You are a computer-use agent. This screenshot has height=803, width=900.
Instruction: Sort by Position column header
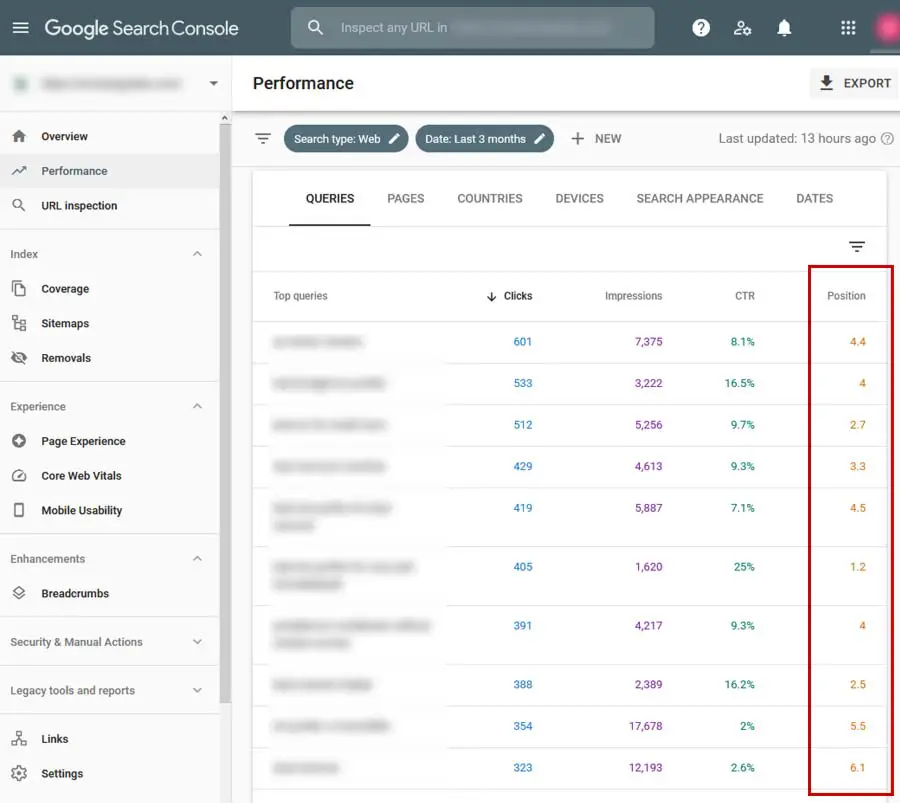pyautogui.click(x=846, y=296)
